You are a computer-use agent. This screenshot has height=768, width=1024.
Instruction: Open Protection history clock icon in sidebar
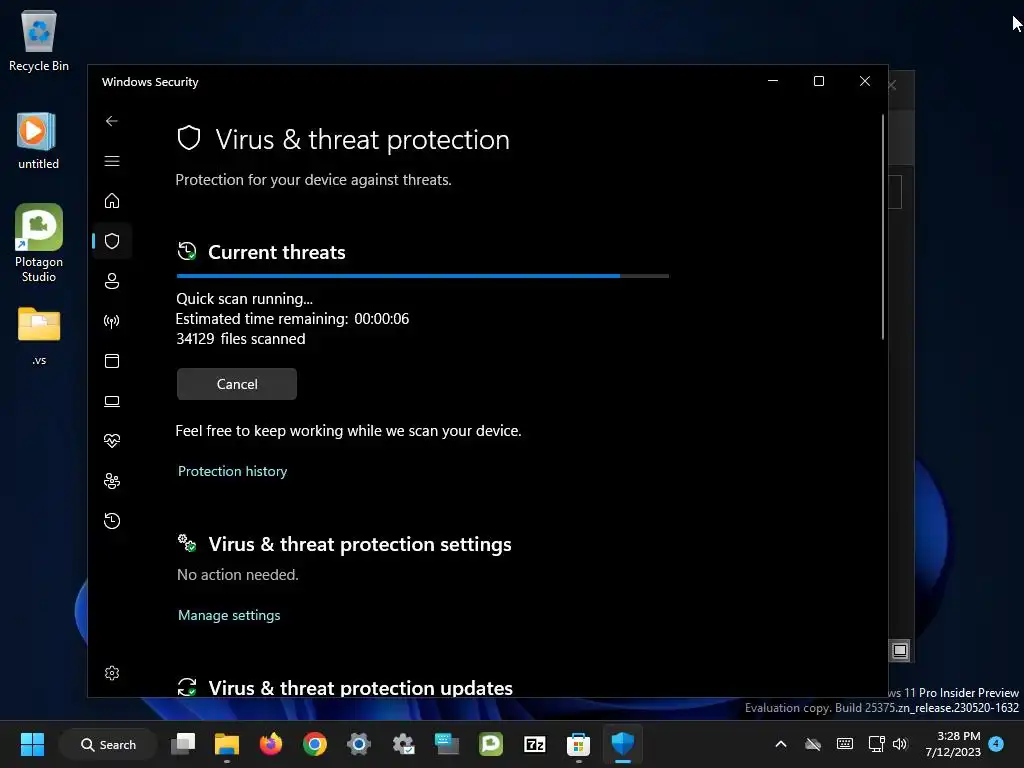[112, 520]
